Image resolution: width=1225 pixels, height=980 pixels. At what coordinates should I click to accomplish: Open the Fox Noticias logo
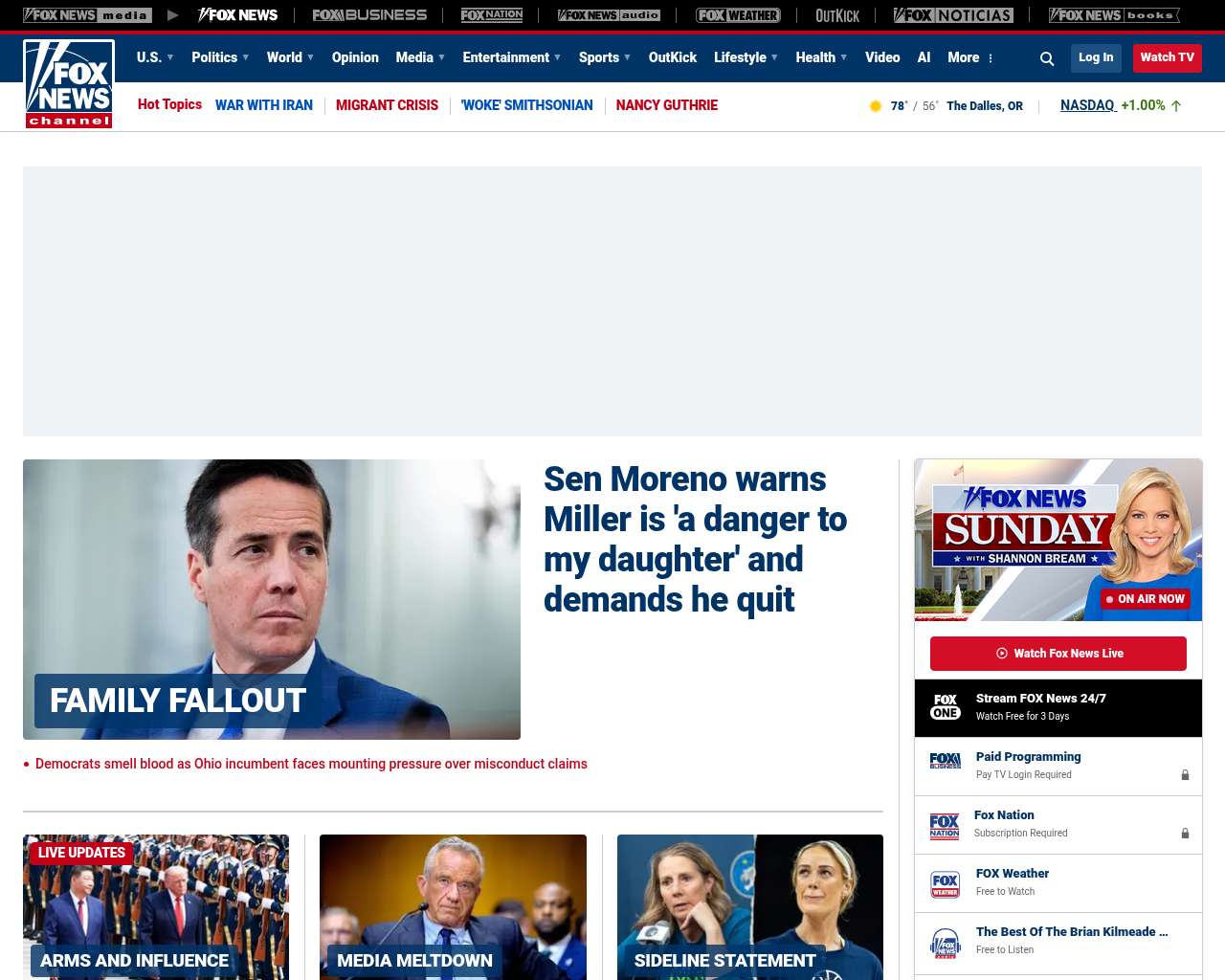point(953,15)
